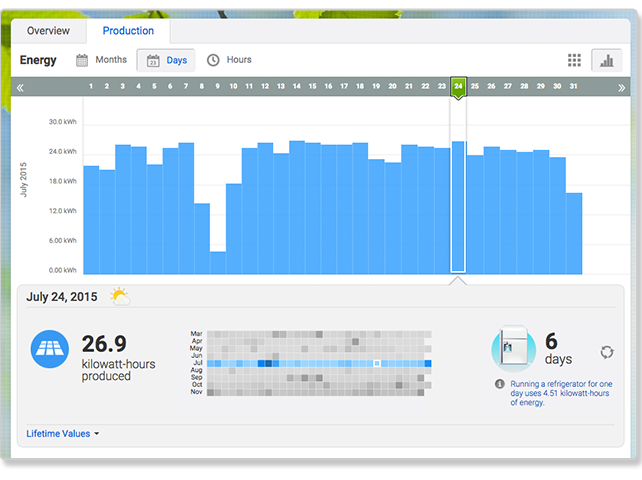Select day 15 in the date strip
The image size is (642, 480).
[312, 86]
